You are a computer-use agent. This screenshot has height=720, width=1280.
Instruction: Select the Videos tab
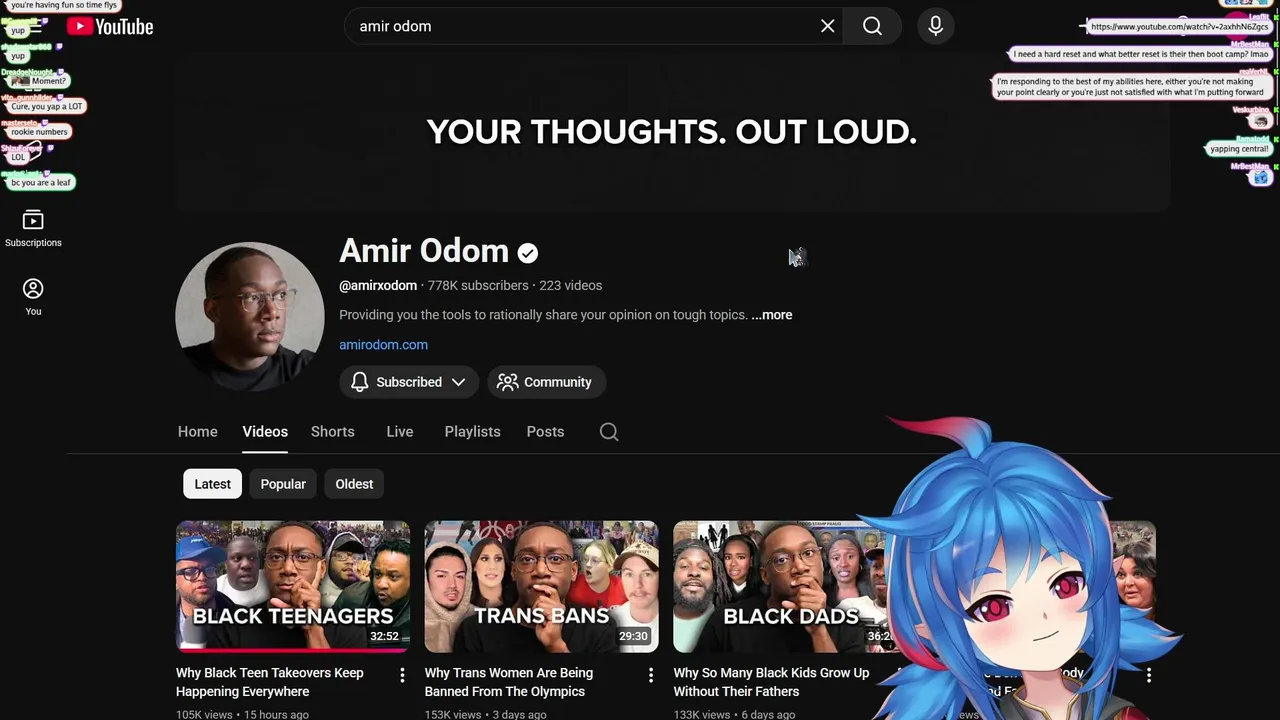pyautogui.click(x=265, y=432)
